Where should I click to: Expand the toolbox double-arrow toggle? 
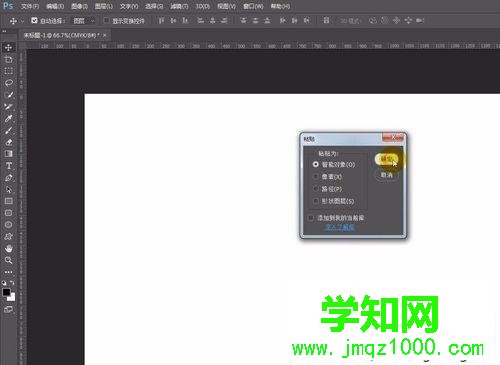pyautogui.click(x=4, y=31)
